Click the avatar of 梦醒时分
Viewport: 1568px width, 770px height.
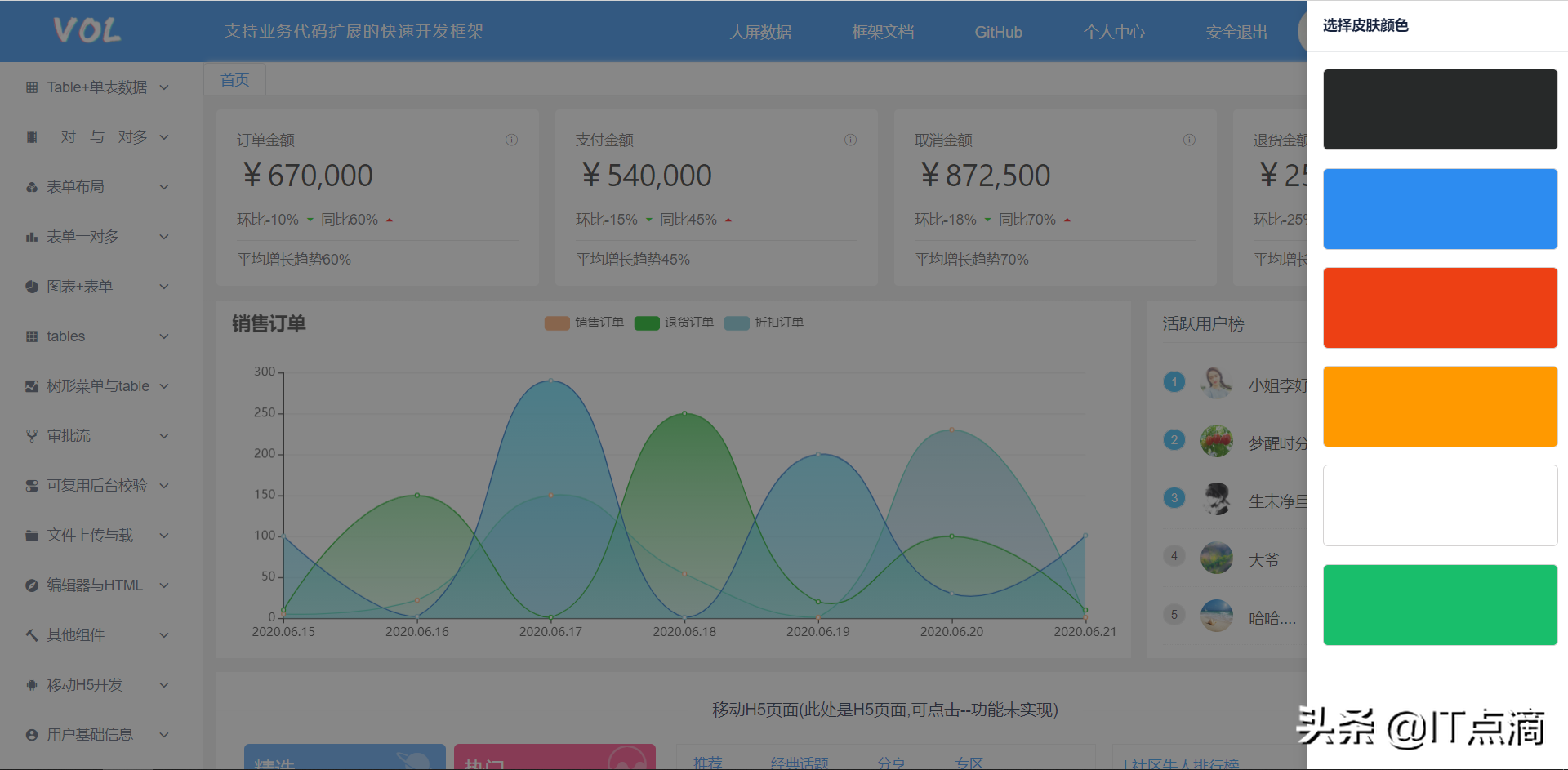pos(1217,441)
